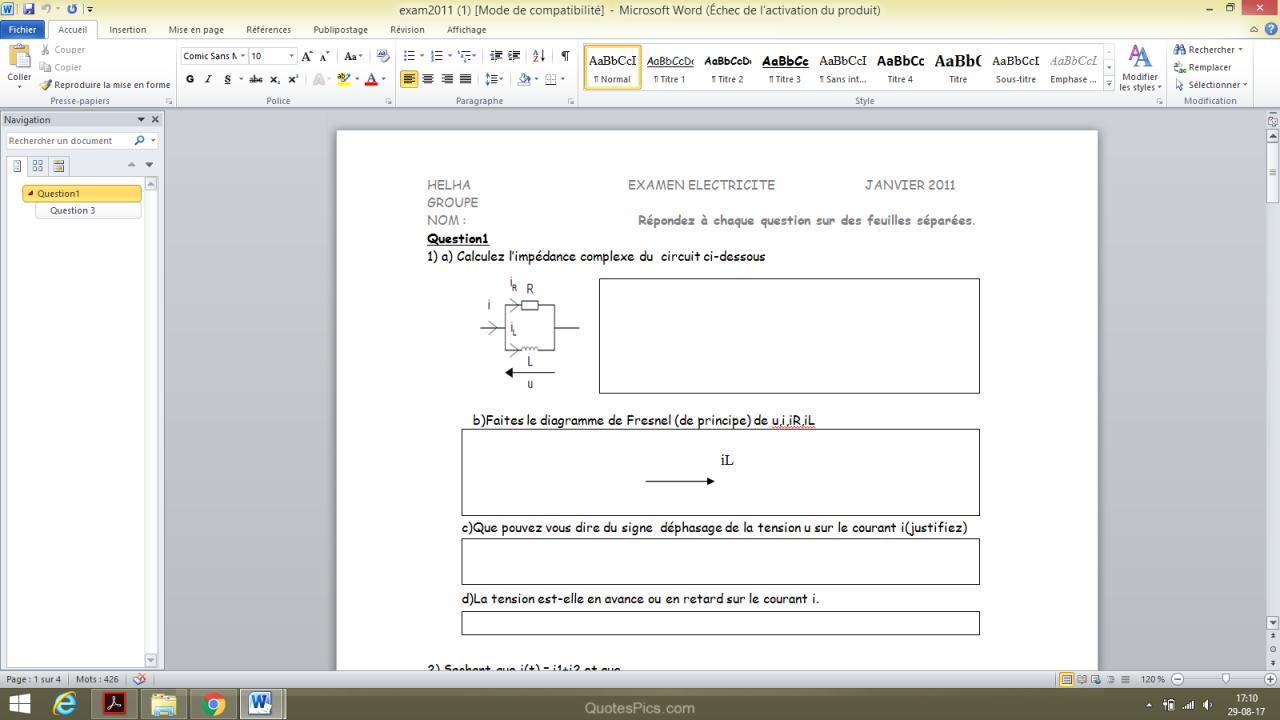
Task: Save the document from the quick access toolbar
Action: tap(28, 10)
